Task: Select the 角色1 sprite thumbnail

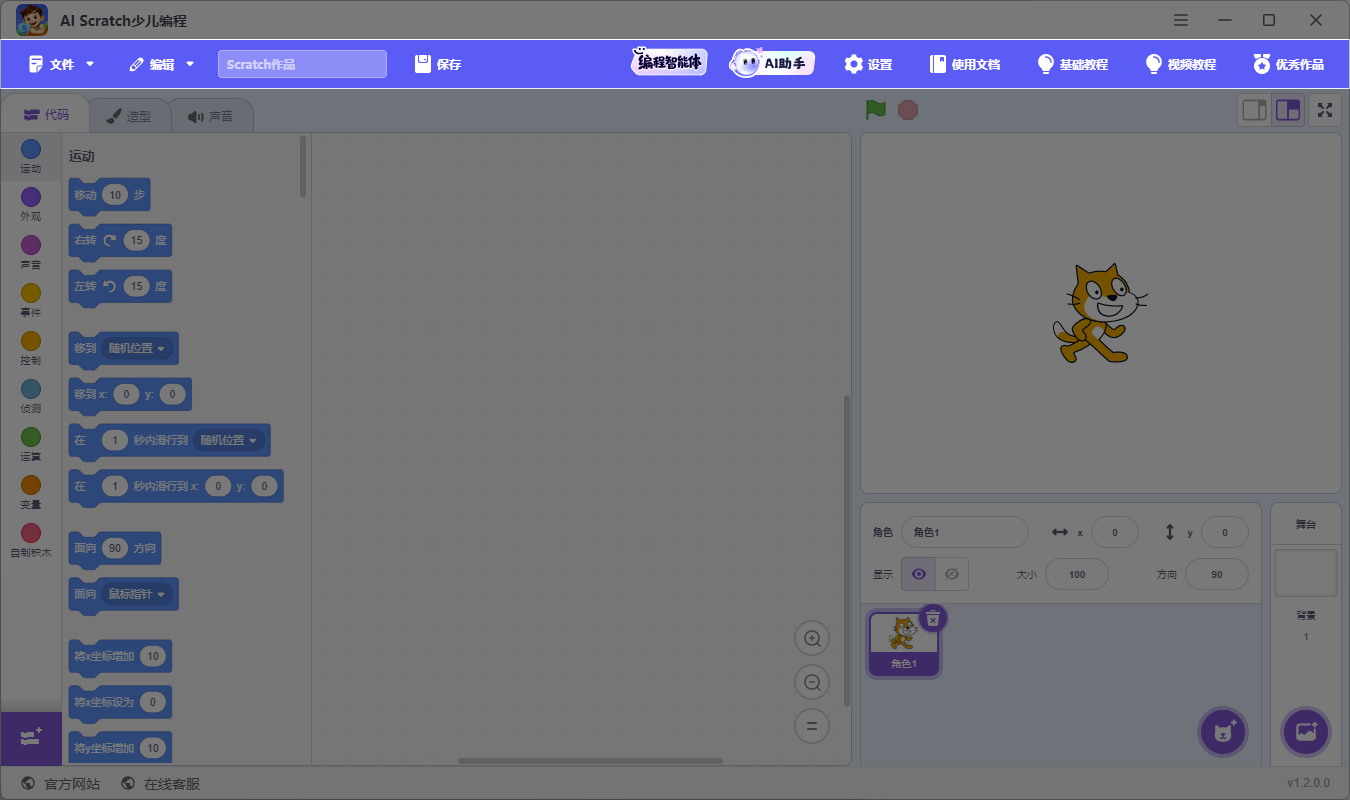Action: coord(904,644)
